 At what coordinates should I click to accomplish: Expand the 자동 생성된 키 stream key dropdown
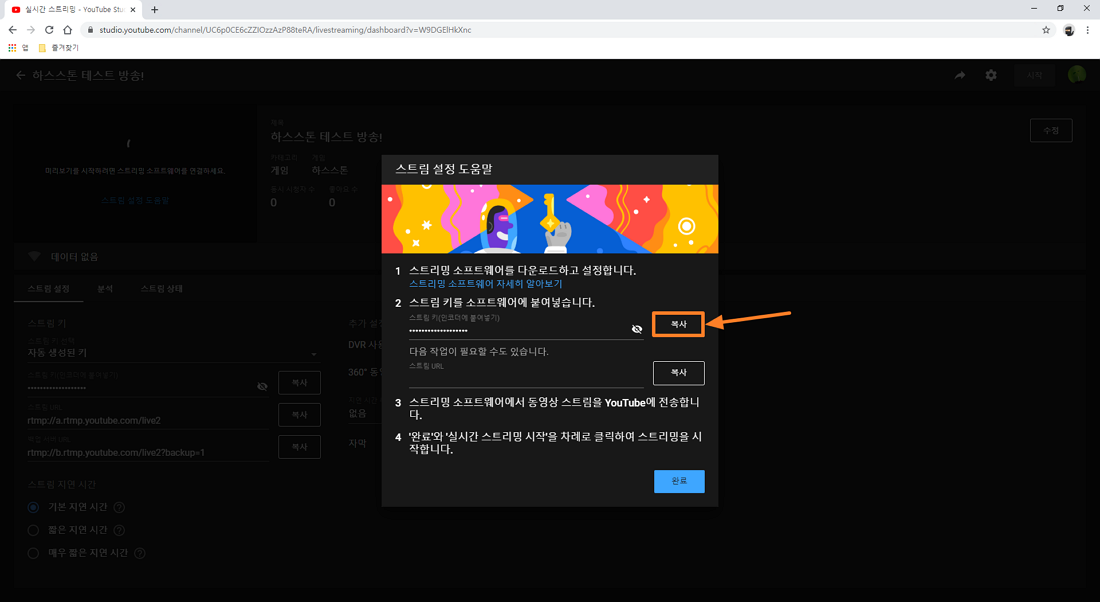[x=173, y=353]
